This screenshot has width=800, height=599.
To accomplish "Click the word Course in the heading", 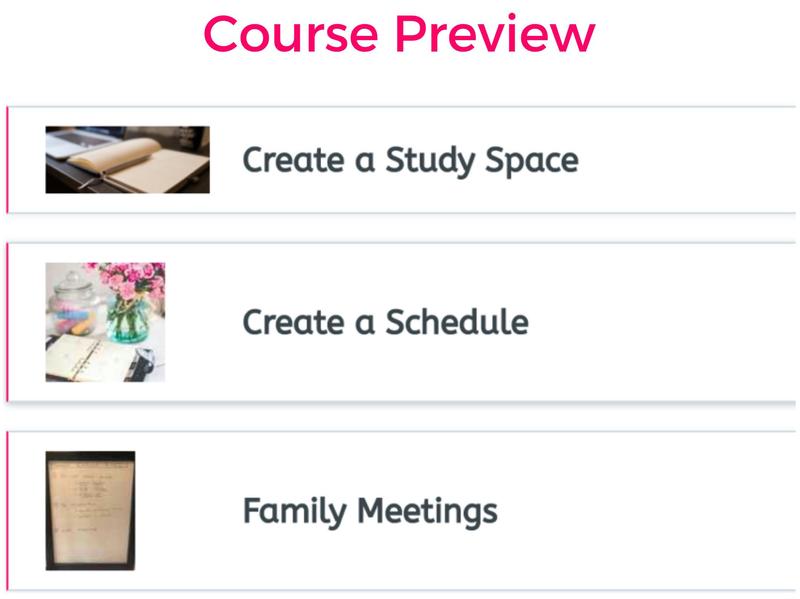I will tap(290, 34).
